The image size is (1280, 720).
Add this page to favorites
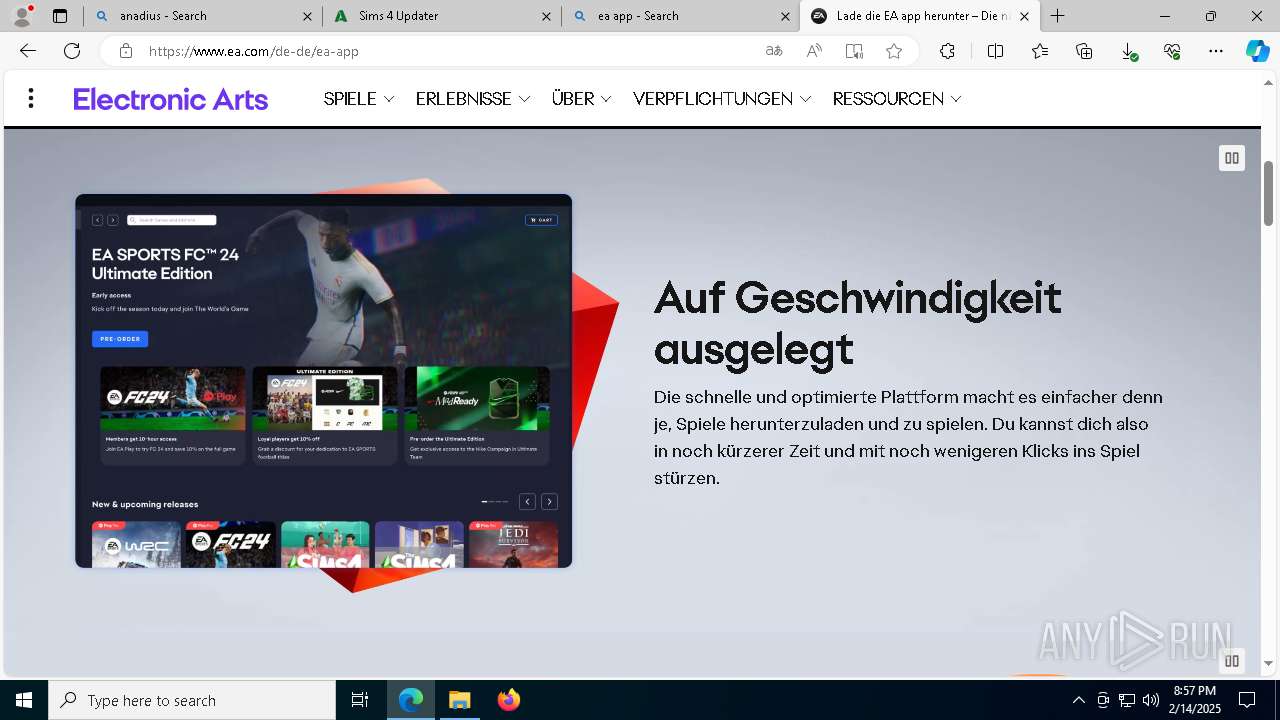pyautogui.click(x=894, y=51)
